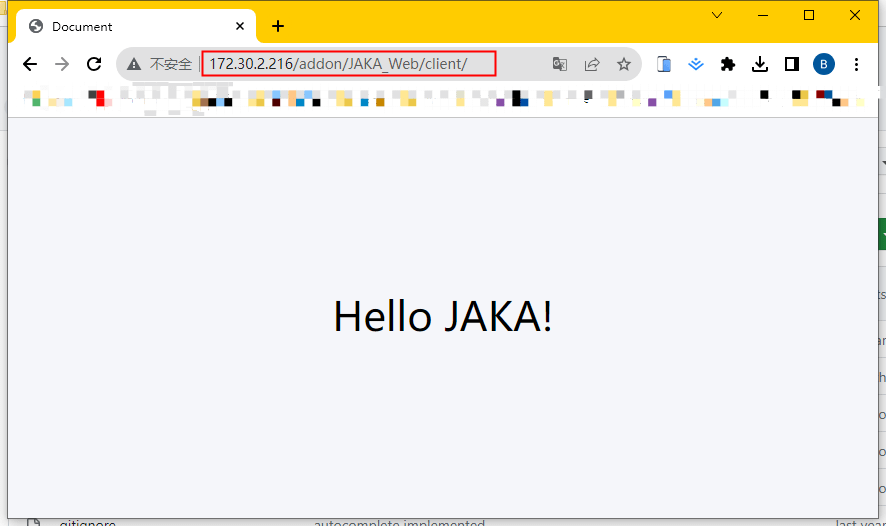Viewport: 886px width, 526px height.
Task: Open the Google Translate page icon
Action: (x=560, y=64)
